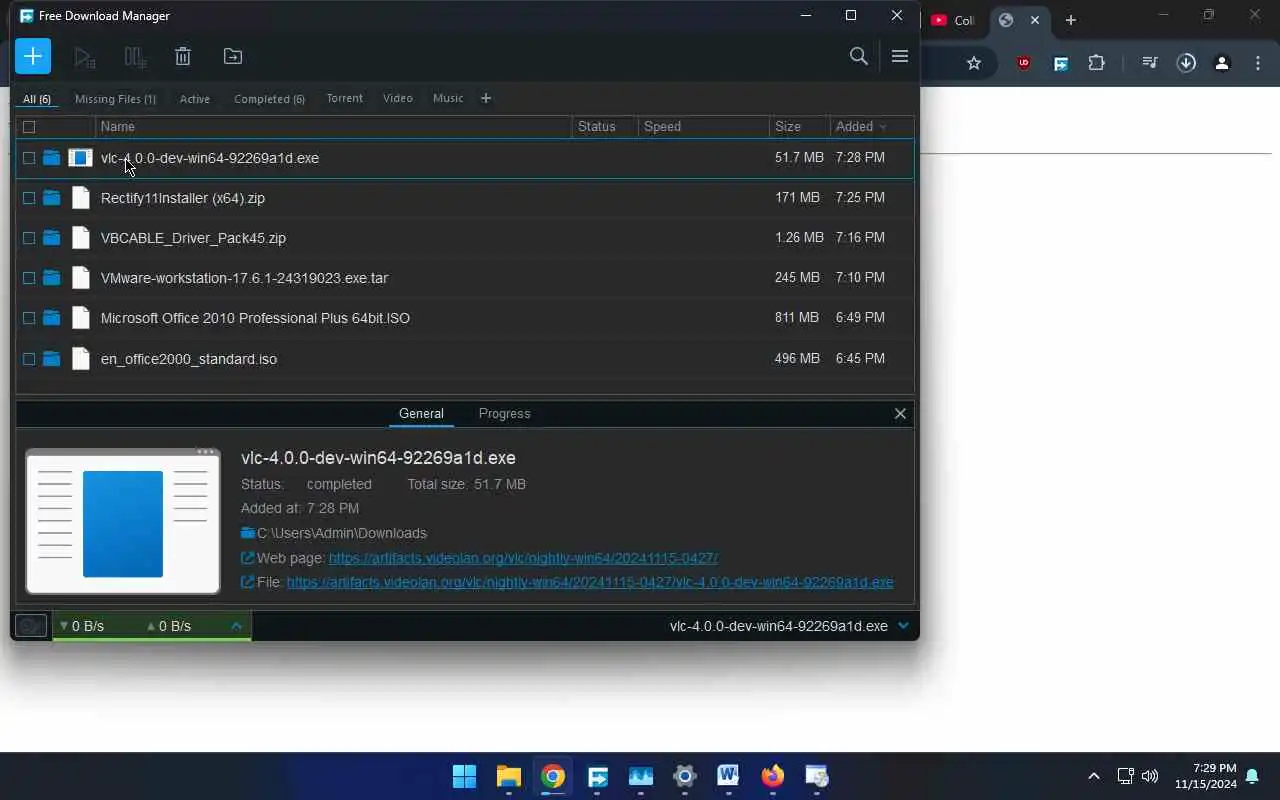Image resolution: width=1280 pixels, height=800 pixels.
Task: Check the vlc-4.0.0-dev-win64 row checkbox
Action: [29, 158]
